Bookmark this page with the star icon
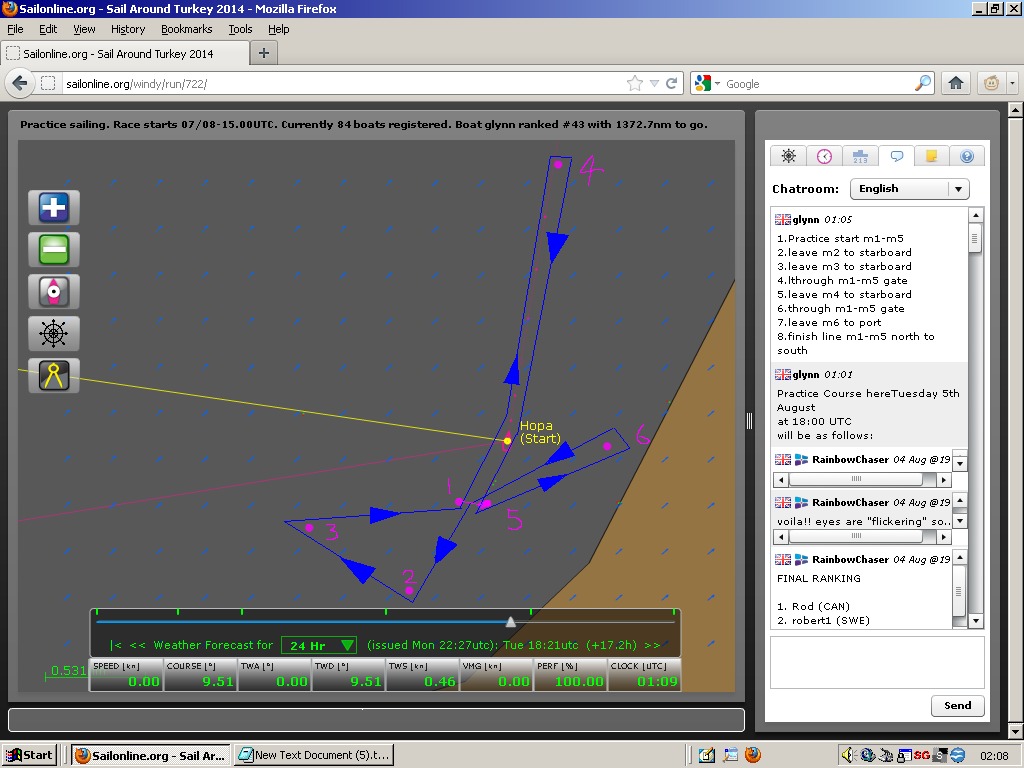Screen dimensions: 1024x768 pyautogui.click(x=634, y=84)
